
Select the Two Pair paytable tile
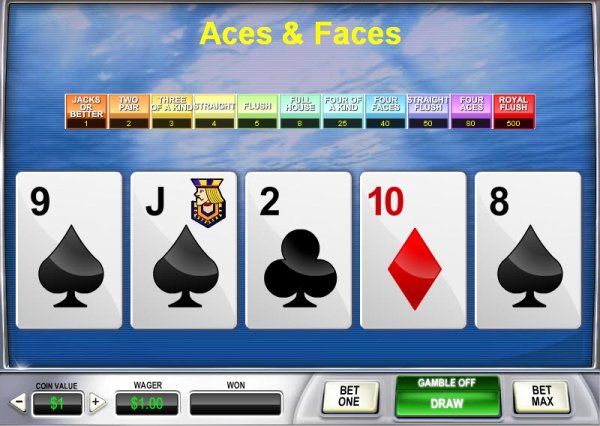click(129, 111)
